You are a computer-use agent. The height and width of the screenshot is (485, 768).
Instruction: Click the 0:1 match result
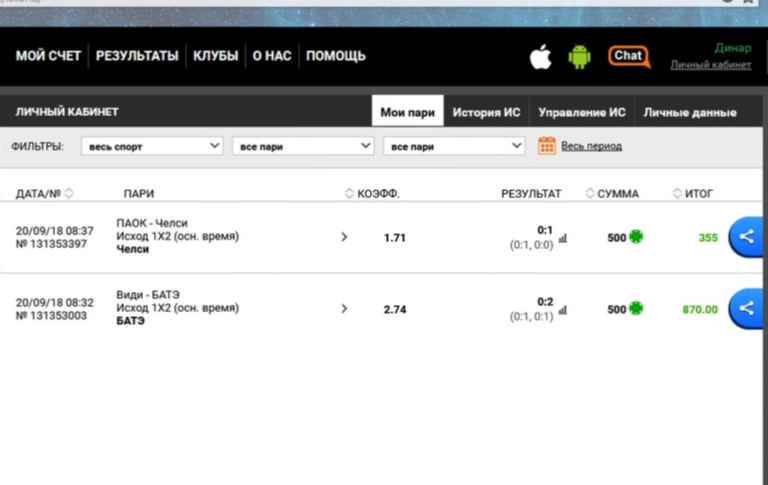[545, 230]
